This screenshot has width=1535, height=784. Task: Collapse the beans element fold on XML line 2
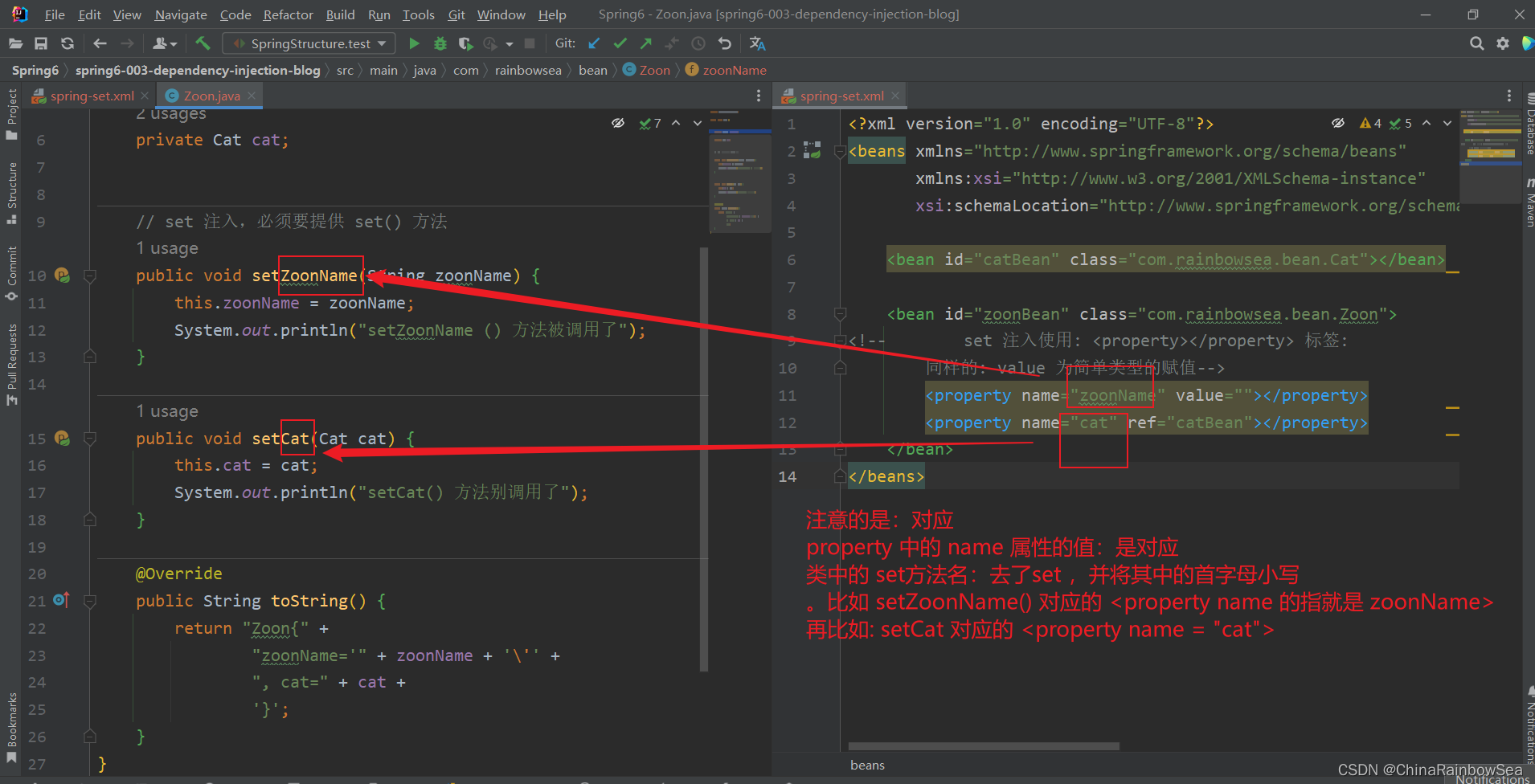[840, 151]
